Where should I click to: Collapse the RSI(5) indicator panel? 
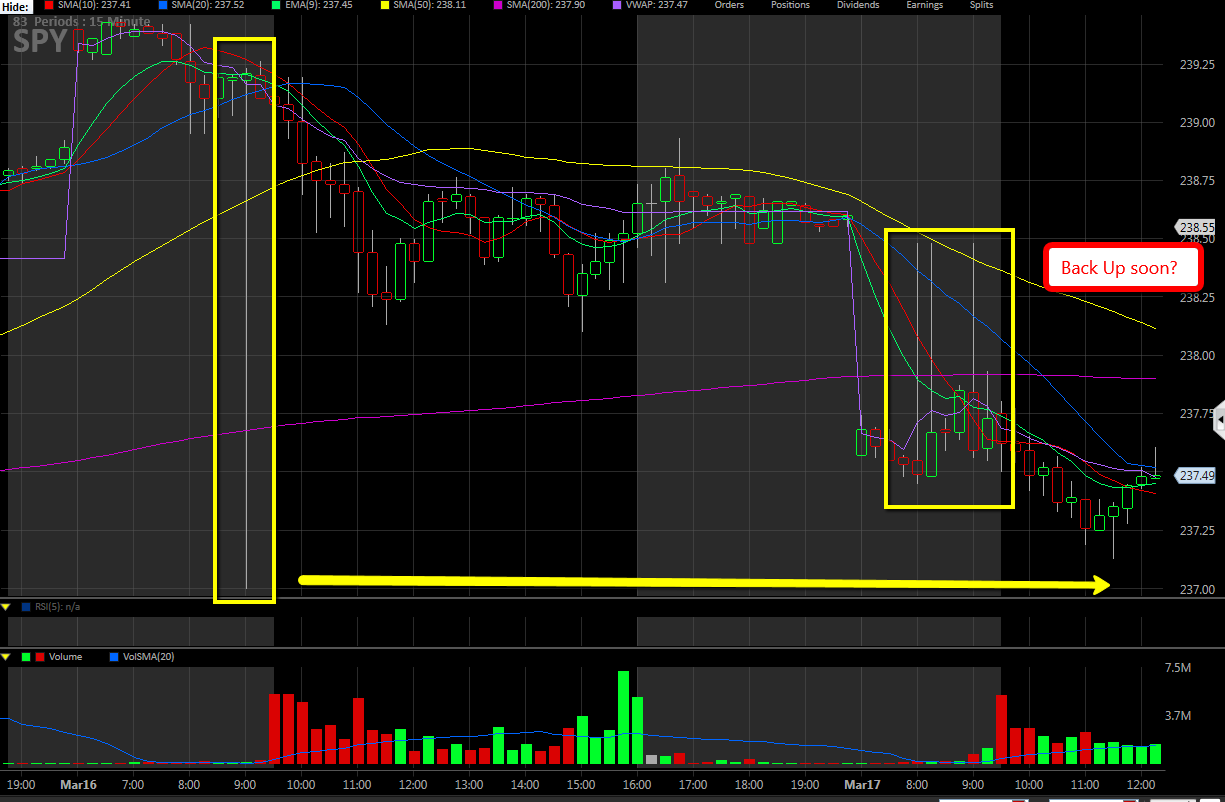pos(5,606)
